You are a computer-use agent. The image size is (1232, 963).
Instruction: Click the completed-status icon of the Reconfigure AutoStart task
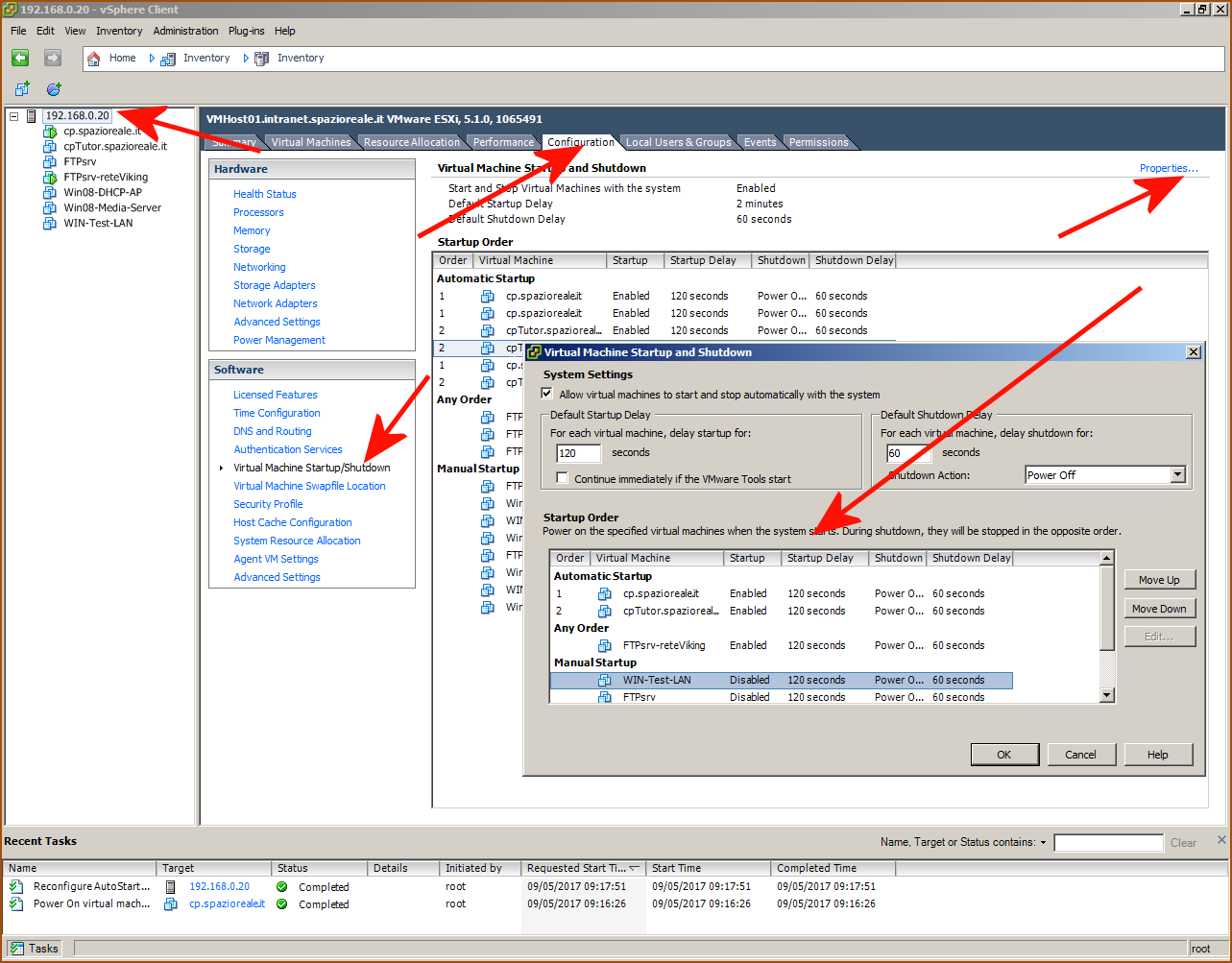281,887
